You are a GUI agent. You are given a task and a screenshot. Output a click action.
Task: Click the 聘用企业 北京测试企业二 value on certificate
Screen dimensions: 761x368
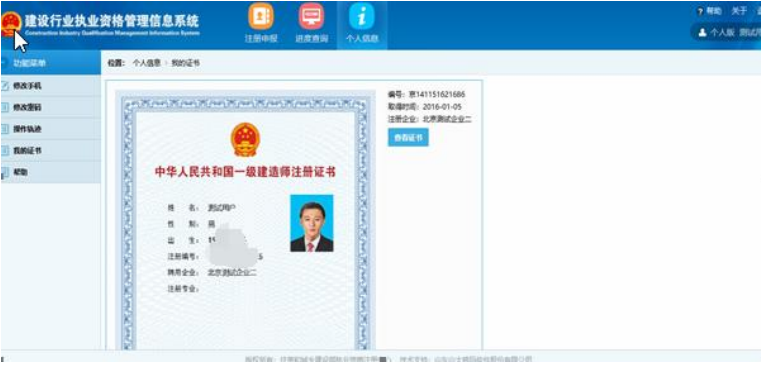pyautogui.click(x=232, y=273)
